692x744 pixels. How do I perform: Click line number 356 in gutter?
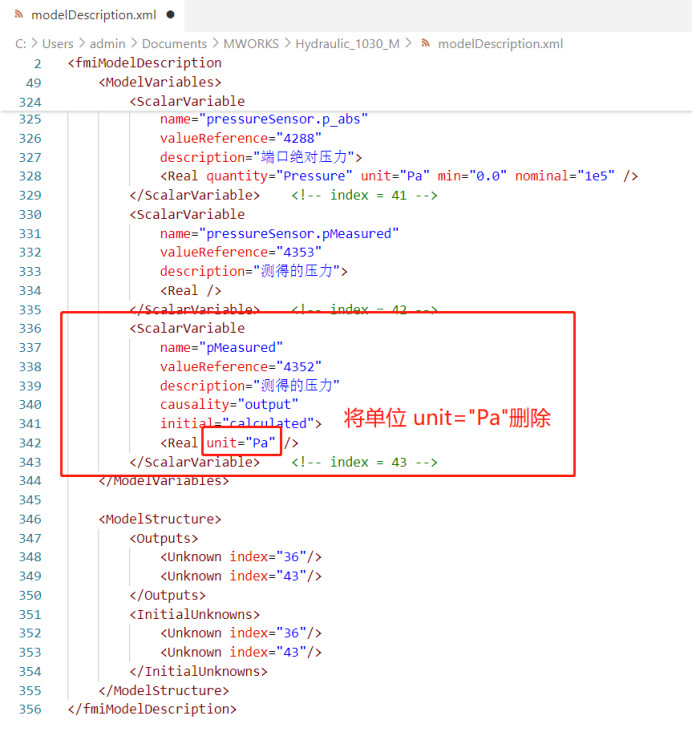(x=30, y=709)
